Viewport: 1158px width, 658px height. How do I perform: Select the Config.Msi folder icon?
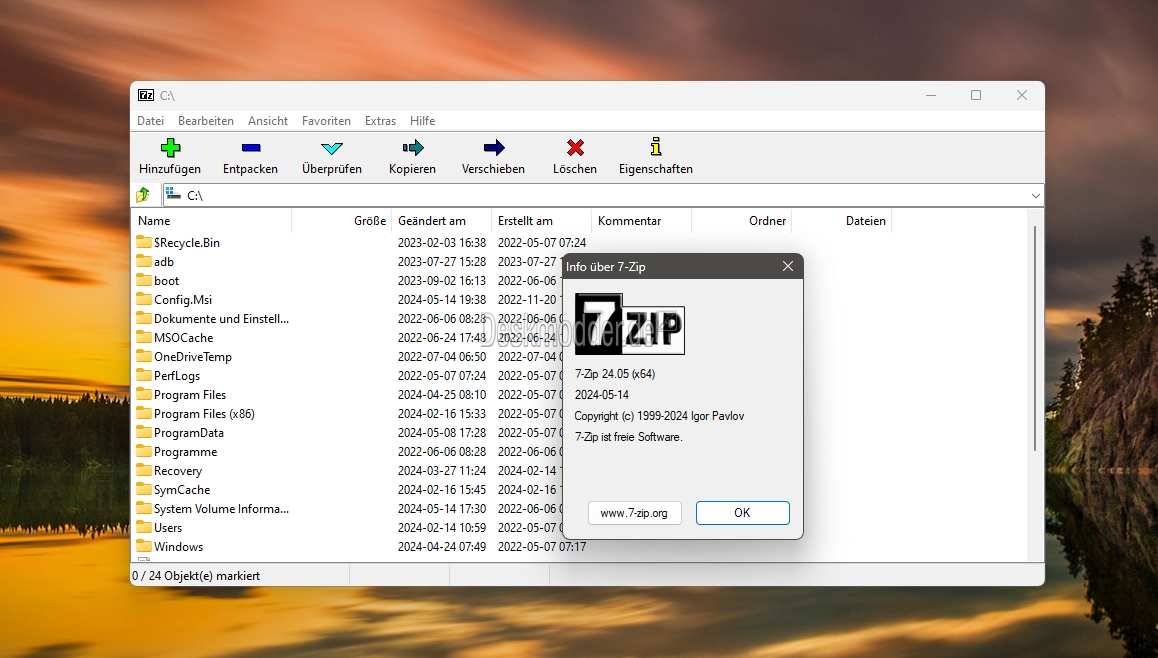tap(144, 299)
